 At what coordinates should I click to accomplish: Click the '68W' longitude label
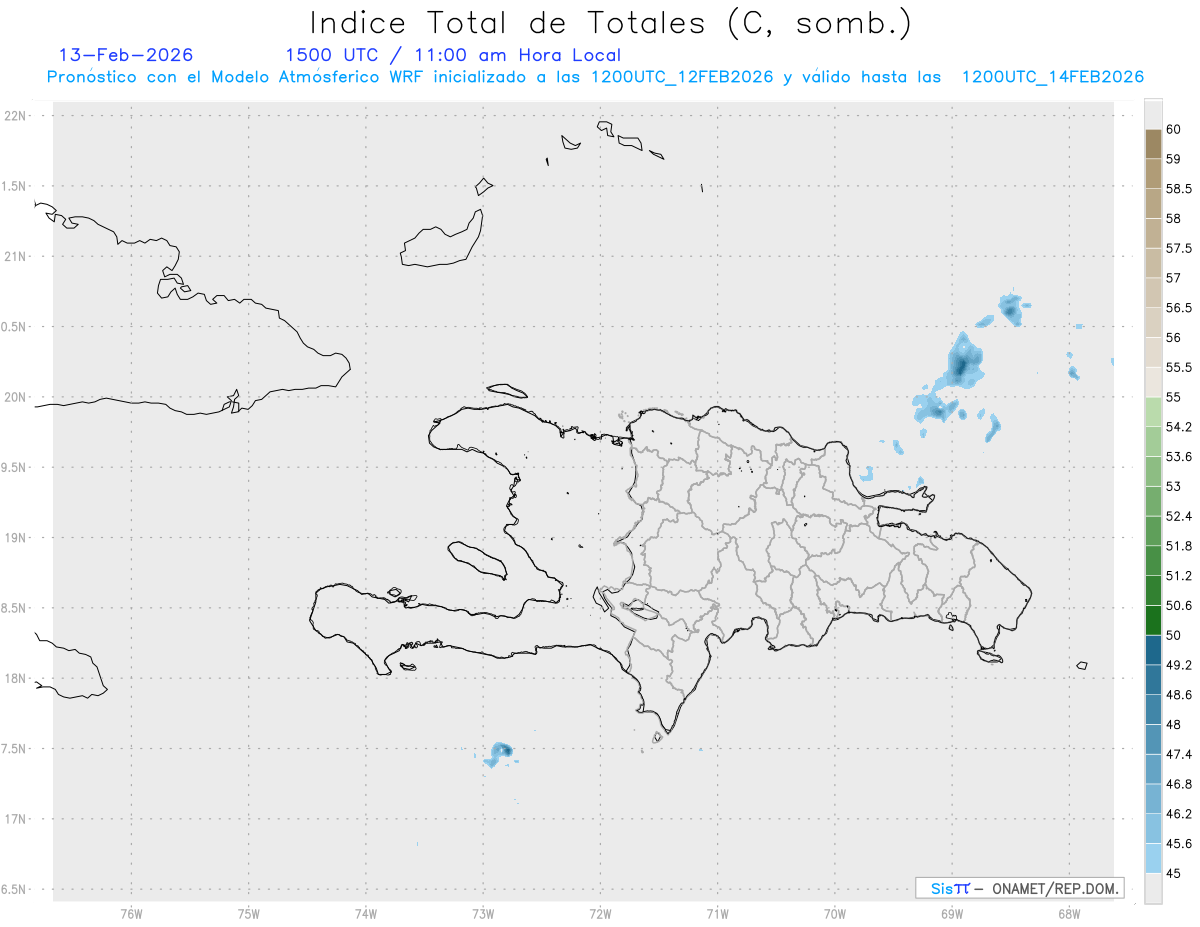pyautogui.click(x=1069, y=913)
